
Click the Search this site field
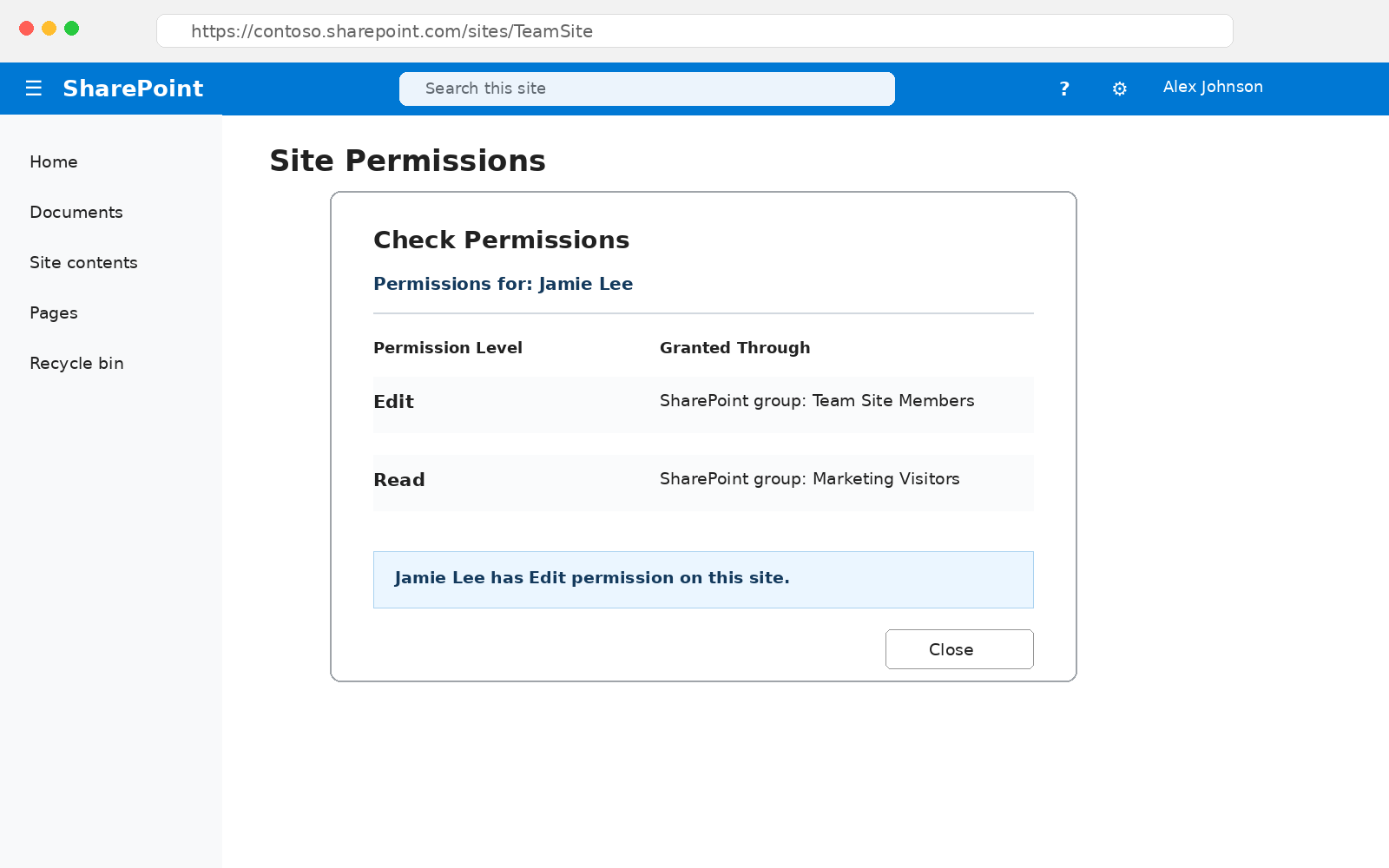647,89
